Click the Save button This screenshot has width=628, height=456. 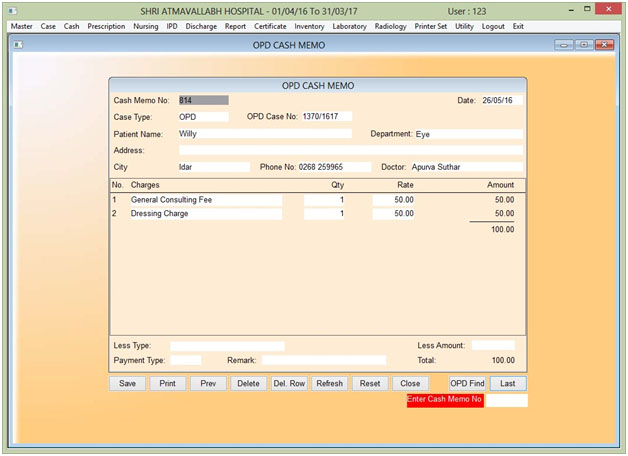(127, 383)
